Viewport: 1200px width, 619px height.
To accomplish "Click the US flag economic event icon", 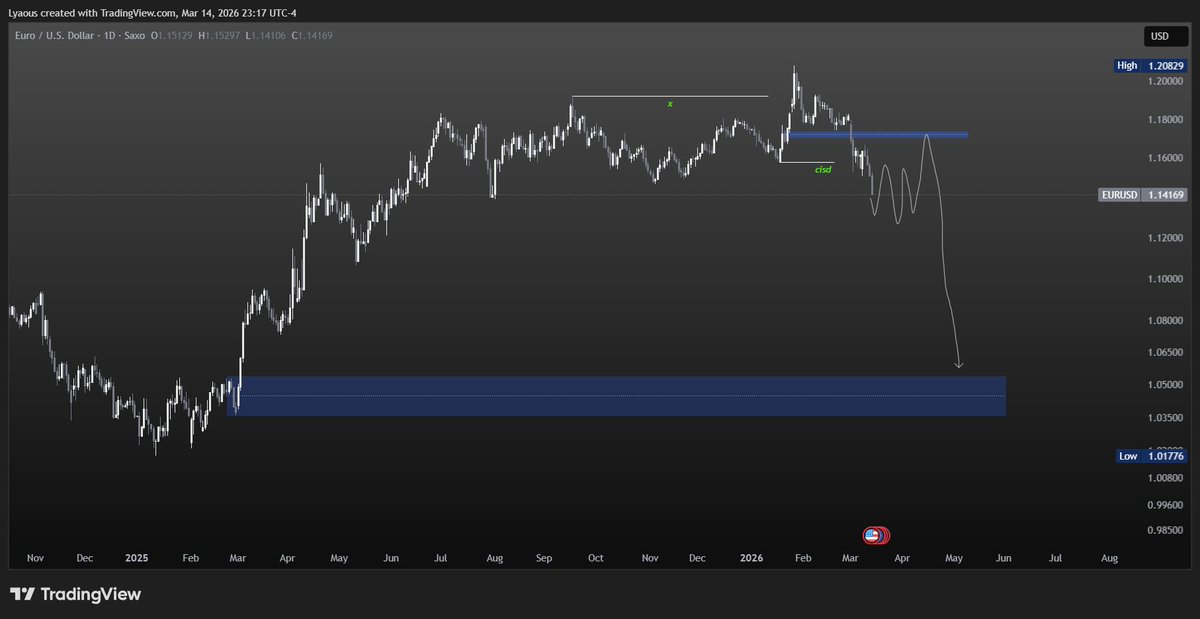I will click(x=872, y=535).
